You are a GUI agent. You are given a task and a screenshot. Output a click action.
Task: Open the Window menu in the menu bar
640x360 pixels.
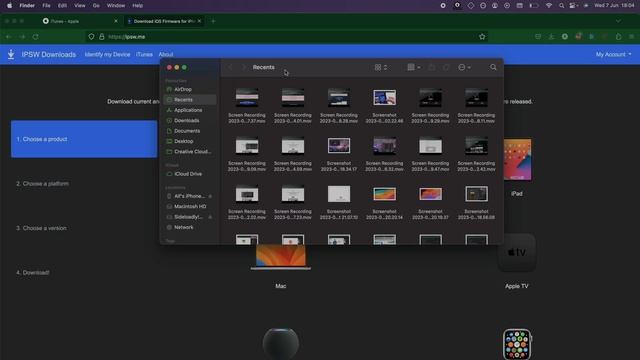(x=116, y=6)
